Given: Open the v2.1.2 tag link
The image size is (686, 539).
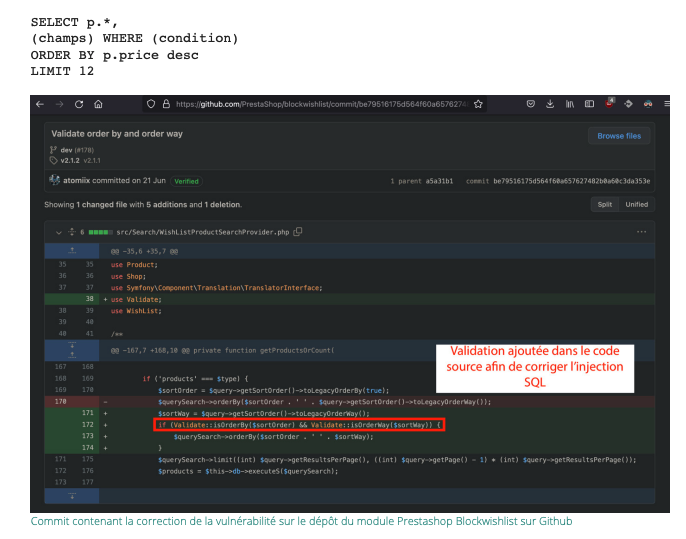Looking at the screenshot, I should point(70,161).
